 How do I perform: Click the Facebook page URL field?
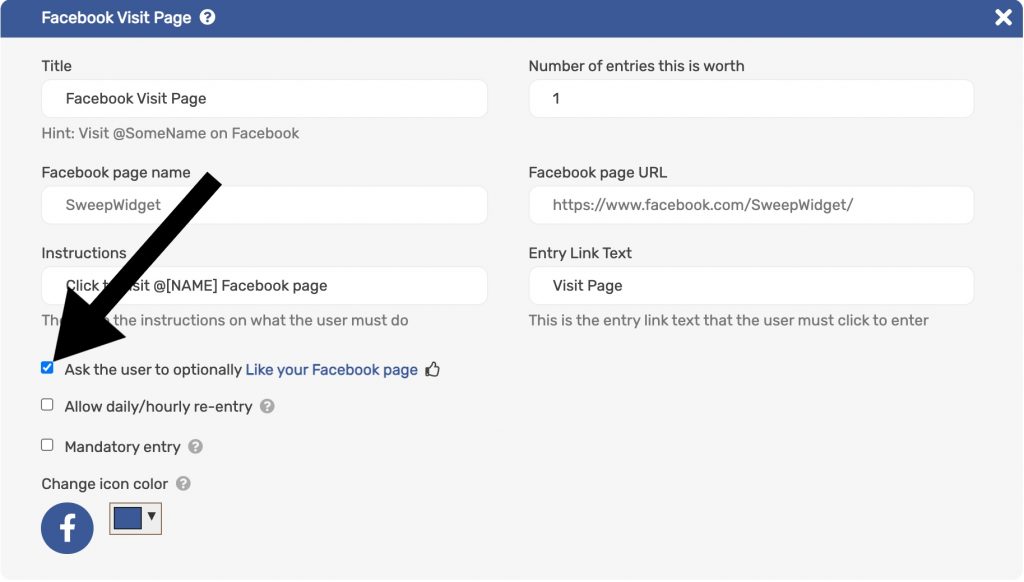751,205
